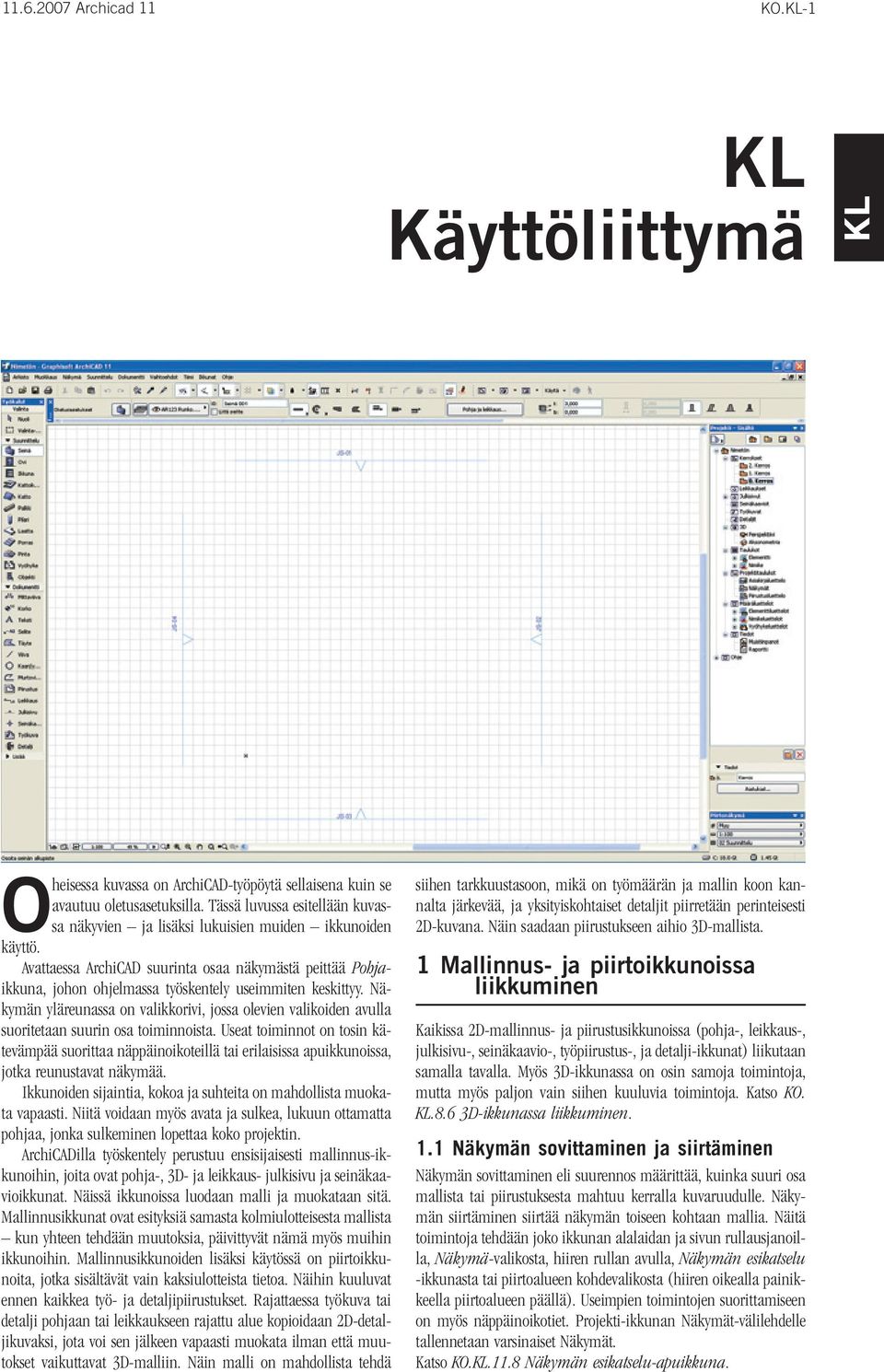Select the Katto roof tool
This screenshot has width=884, height=1372.
click(x=20, y=496)
